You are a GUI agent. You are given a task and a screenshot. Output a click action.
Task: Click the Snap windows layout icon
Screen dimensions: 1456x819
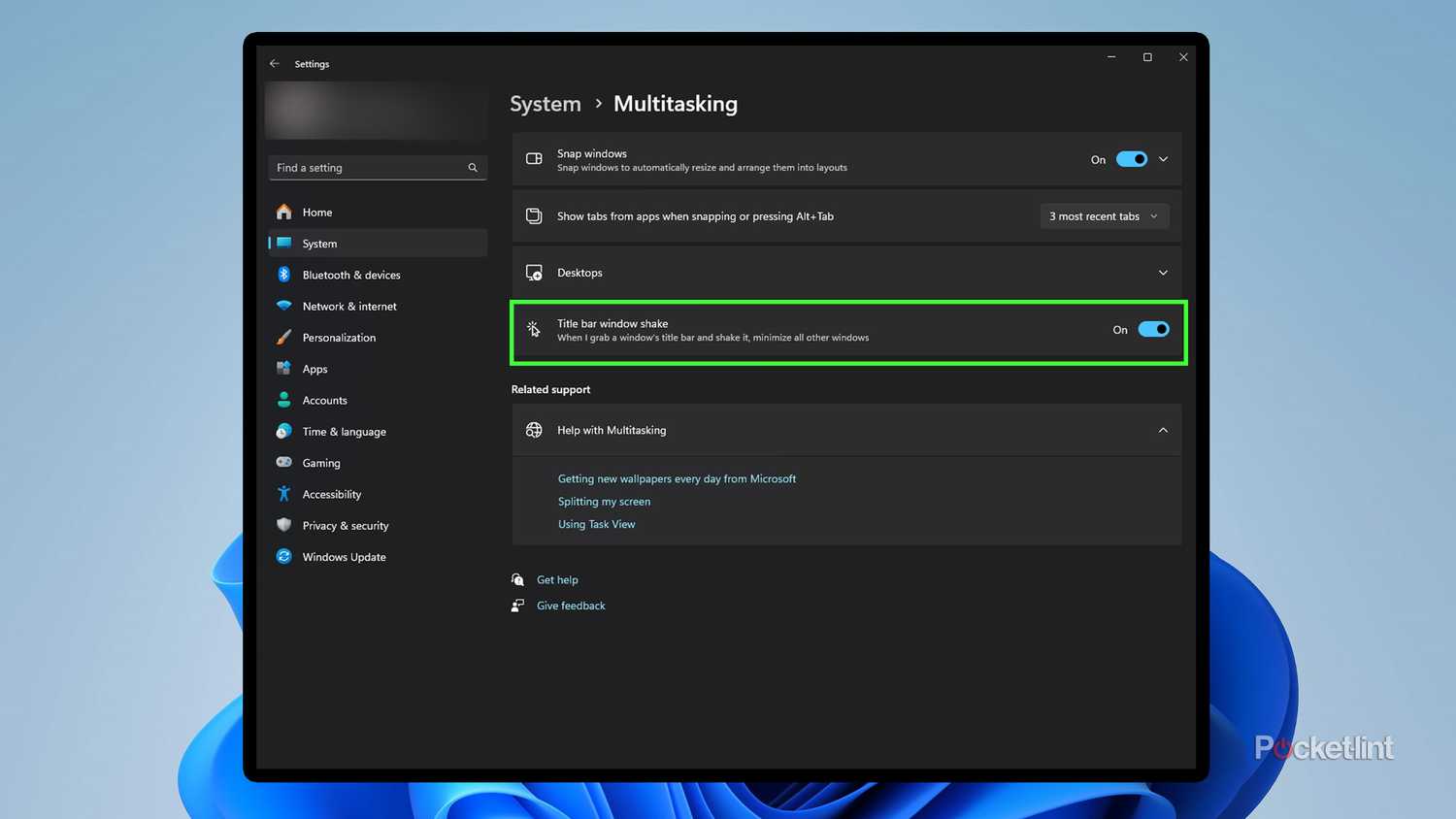click(x=533, y=158)
